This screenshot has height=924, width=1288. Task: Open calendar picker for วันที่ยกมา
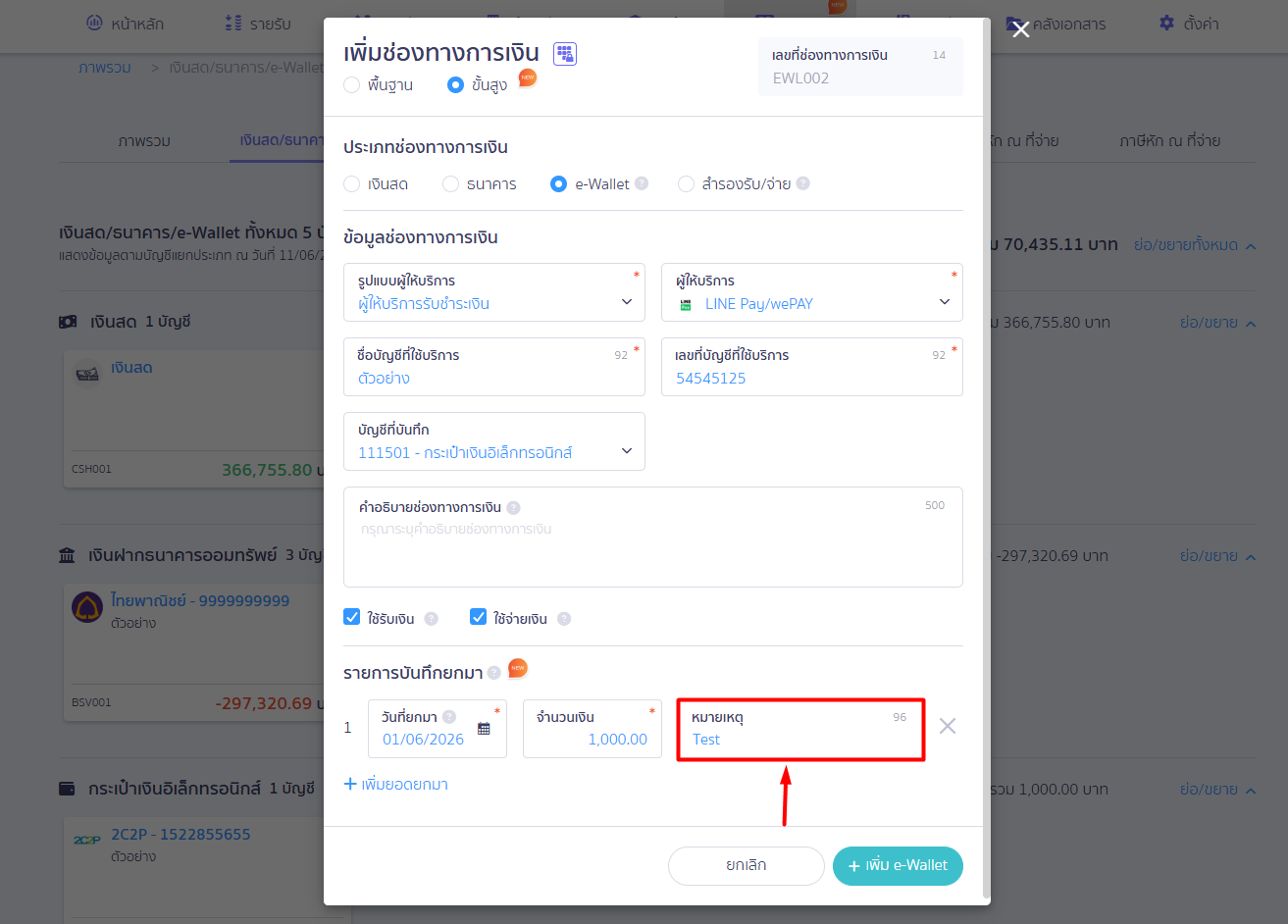tap(484, 729)
